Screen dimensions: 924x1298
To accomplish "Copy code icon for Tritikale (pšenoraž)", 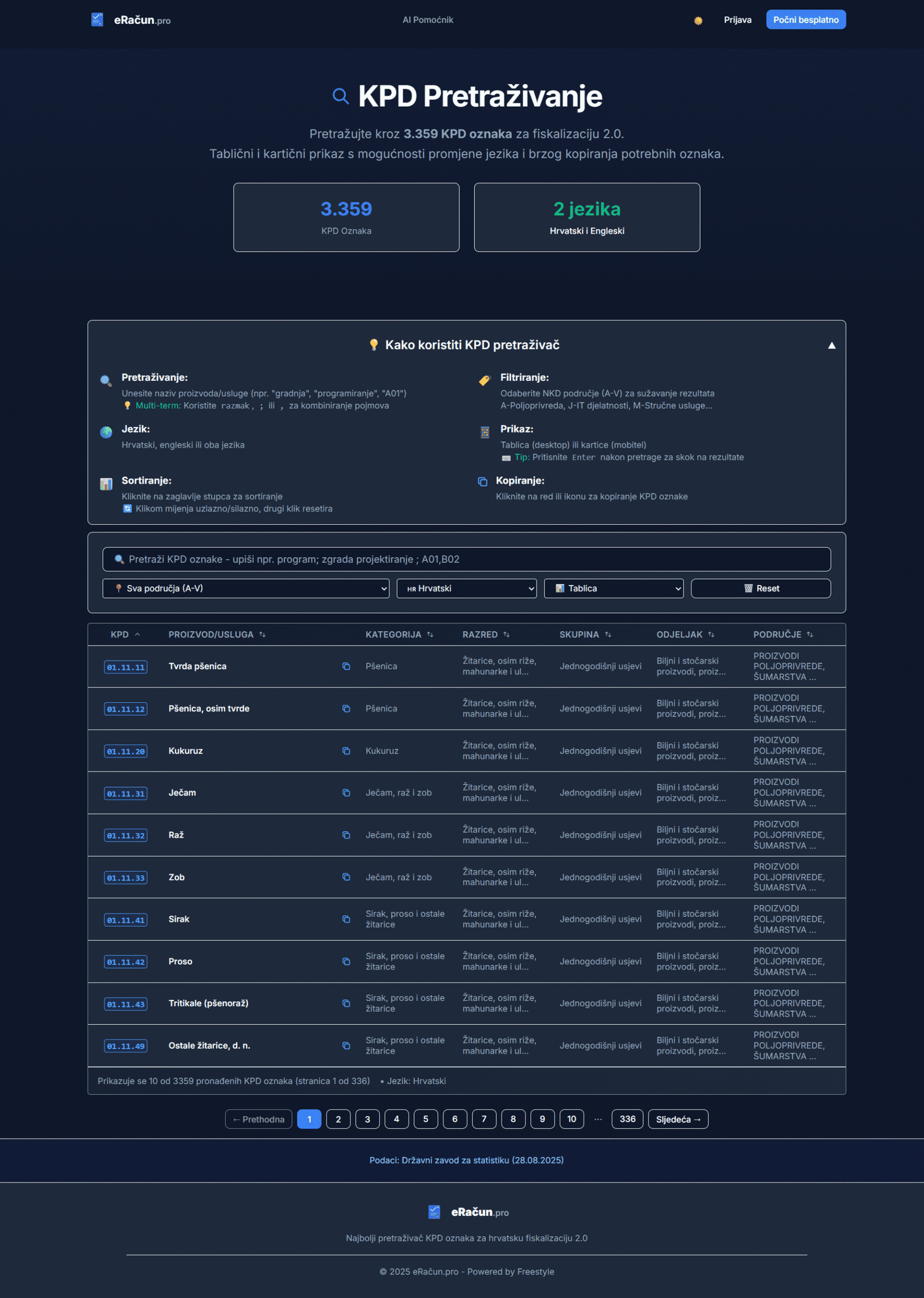I will (x=346, y=1004).
